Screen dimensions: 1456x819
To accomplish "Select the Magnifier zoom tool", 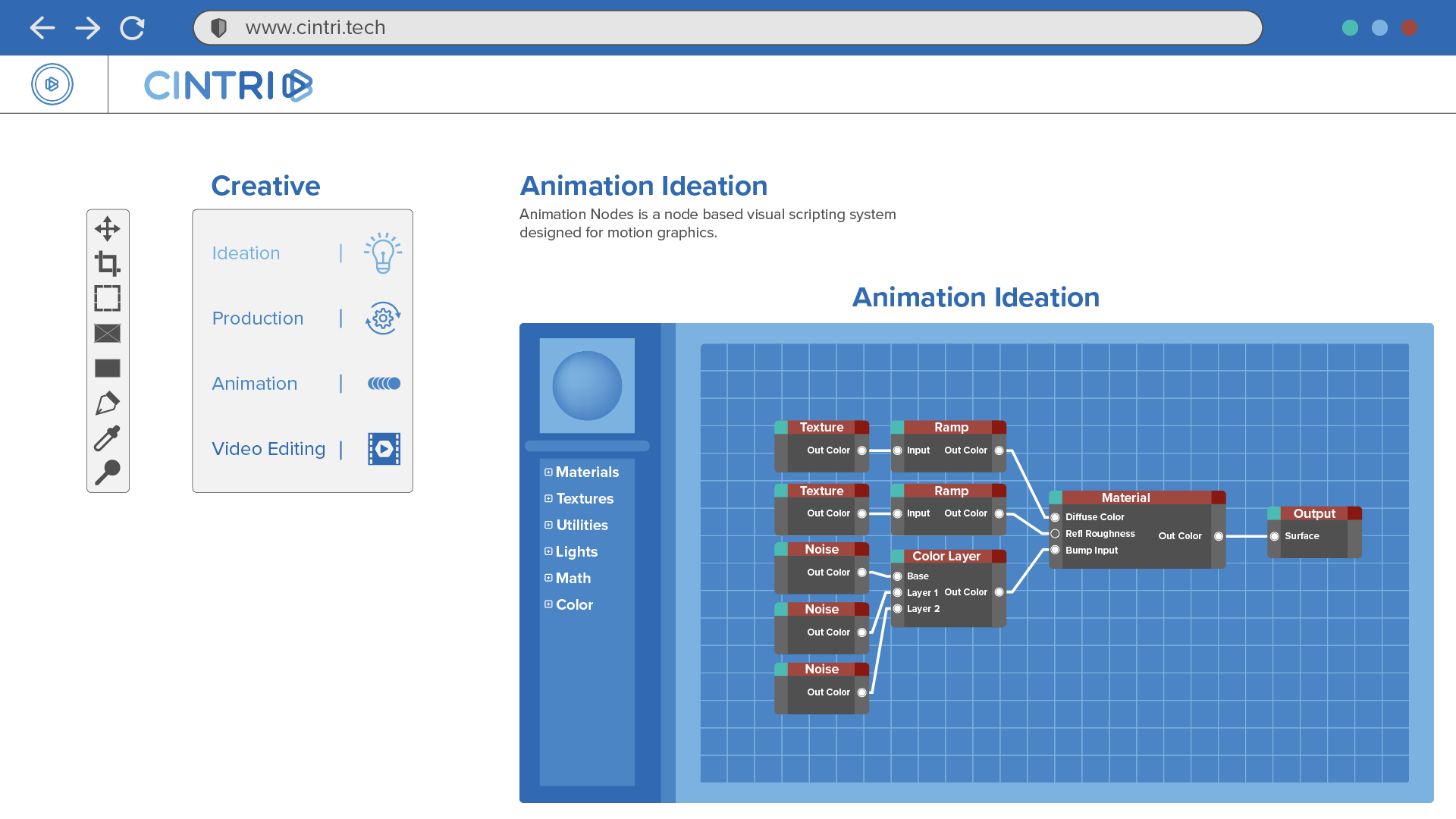I will (107, 472).
